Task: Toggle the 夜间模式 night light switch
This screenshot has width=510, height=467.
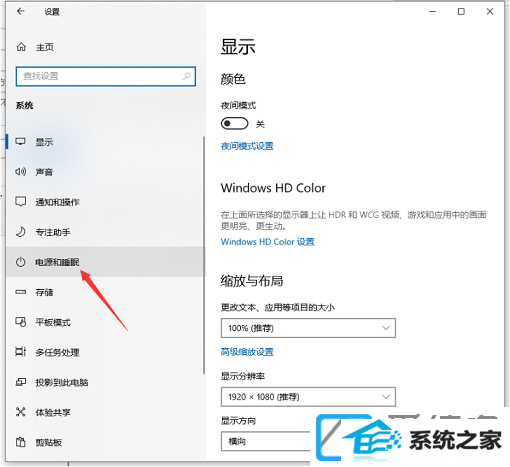Action: (234, 124)
